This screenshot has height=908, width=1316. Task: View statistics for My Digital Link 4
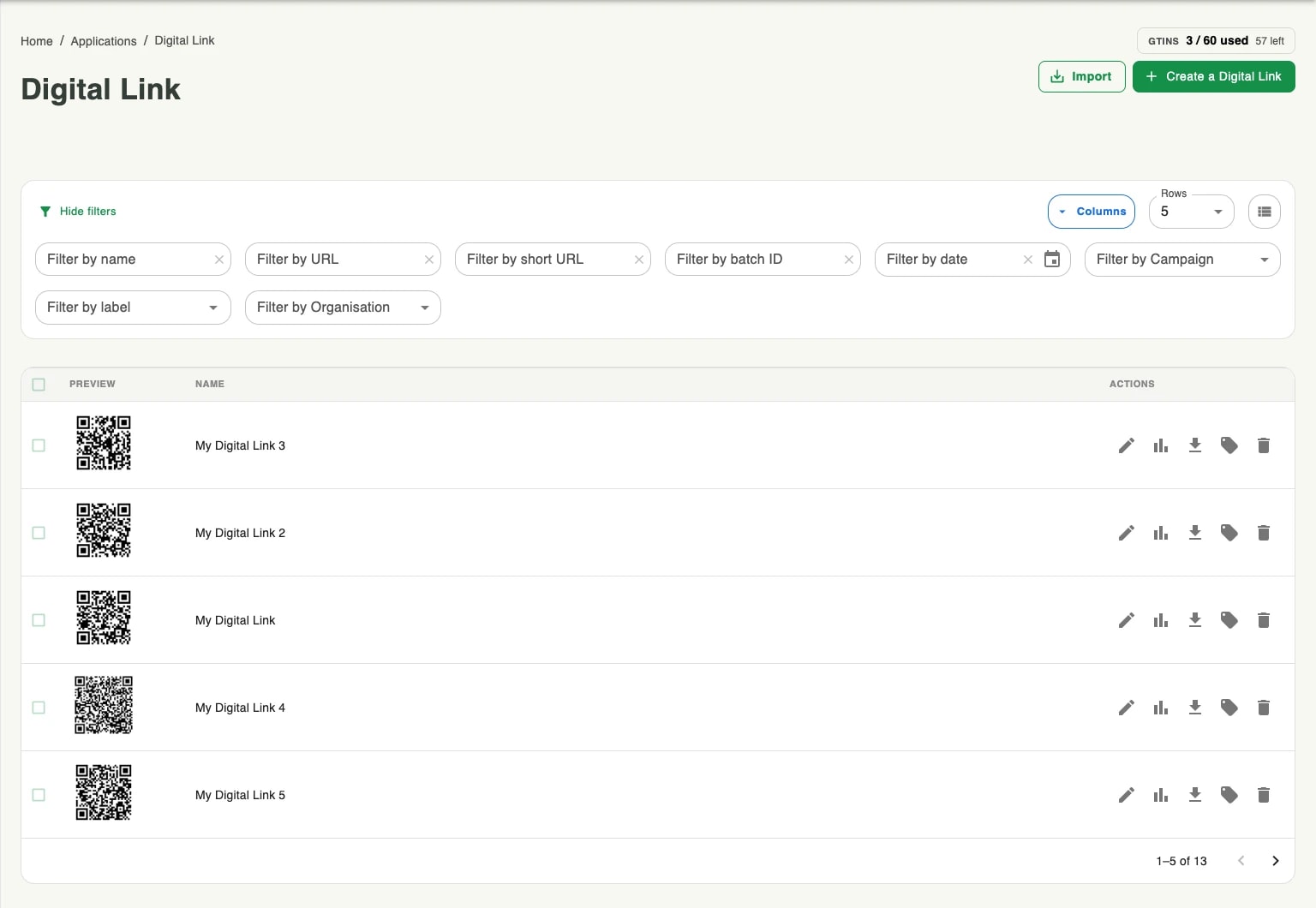tap(1161, 708)
